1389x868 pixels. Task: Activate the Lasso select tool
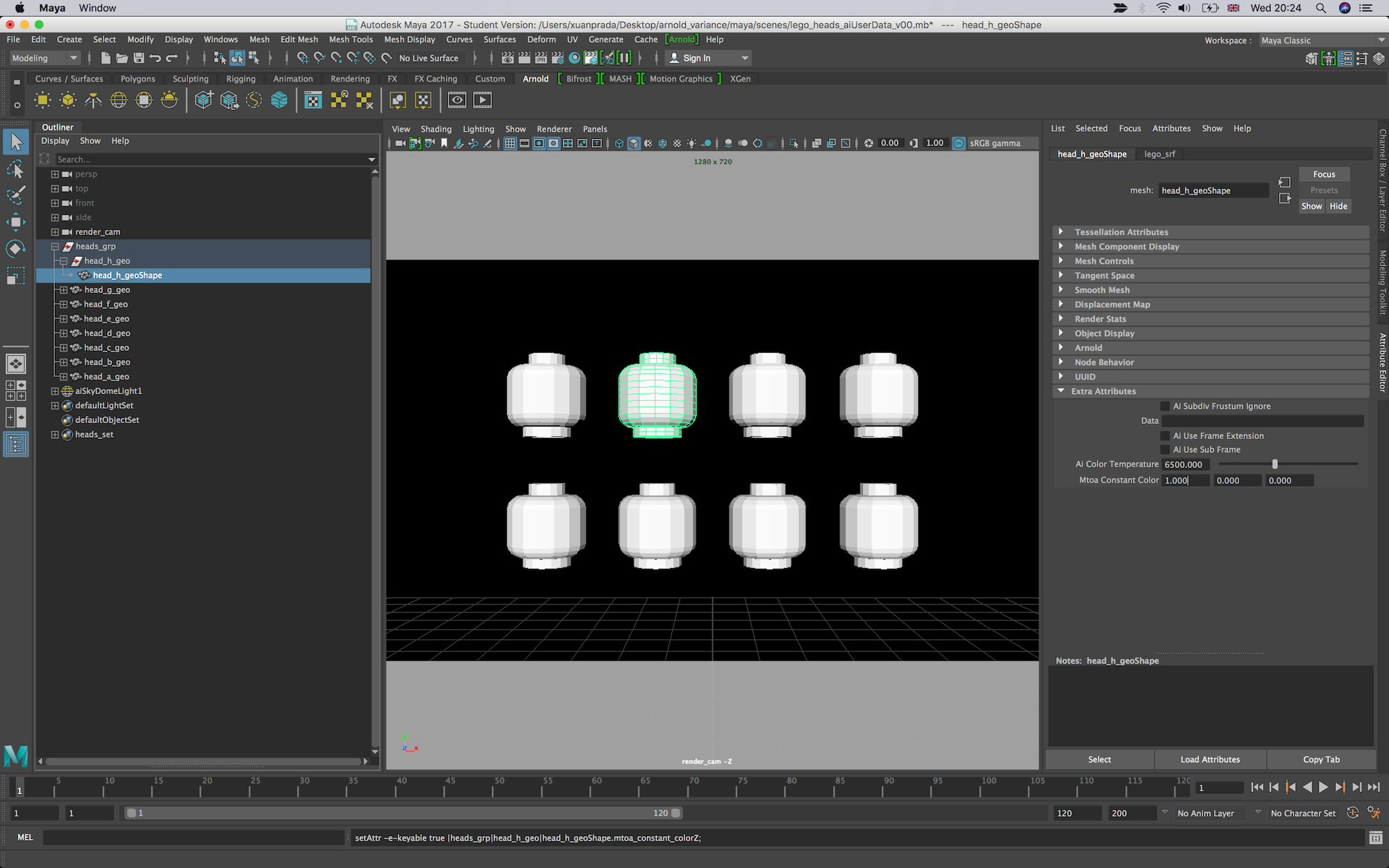tap(16, 169)
